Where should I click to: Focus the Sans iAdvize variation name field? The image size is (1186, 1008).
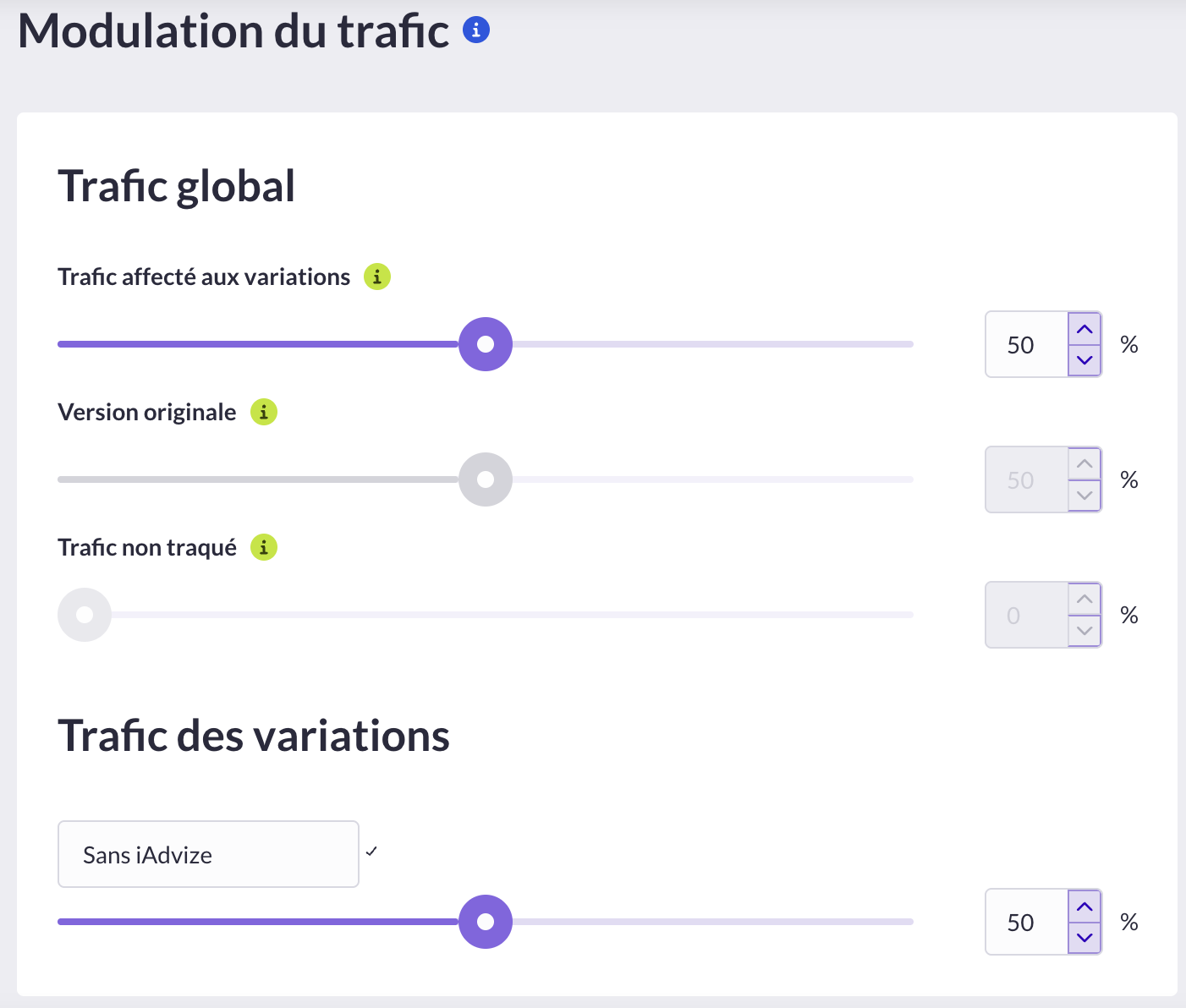[x=208, y=854]
